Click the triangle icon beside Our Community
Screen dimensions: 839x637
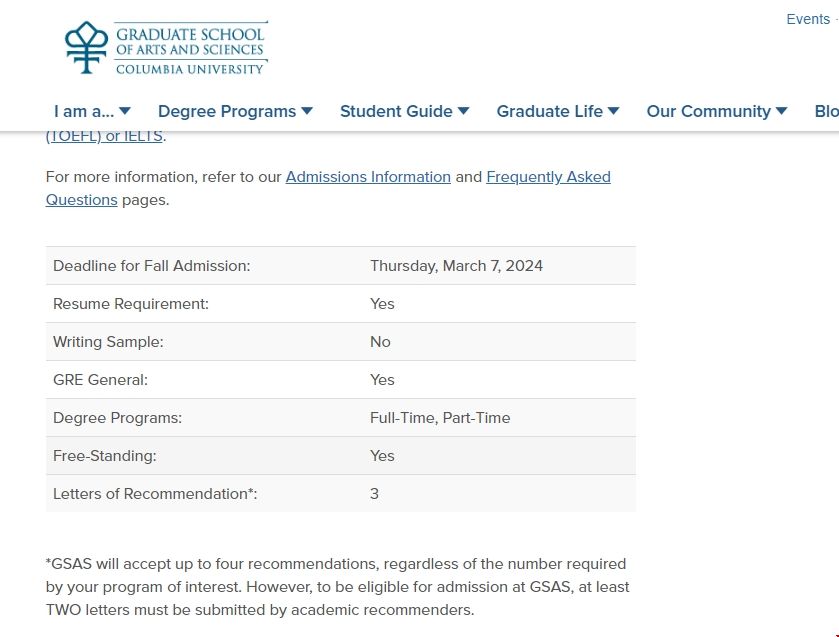point(782,111)
